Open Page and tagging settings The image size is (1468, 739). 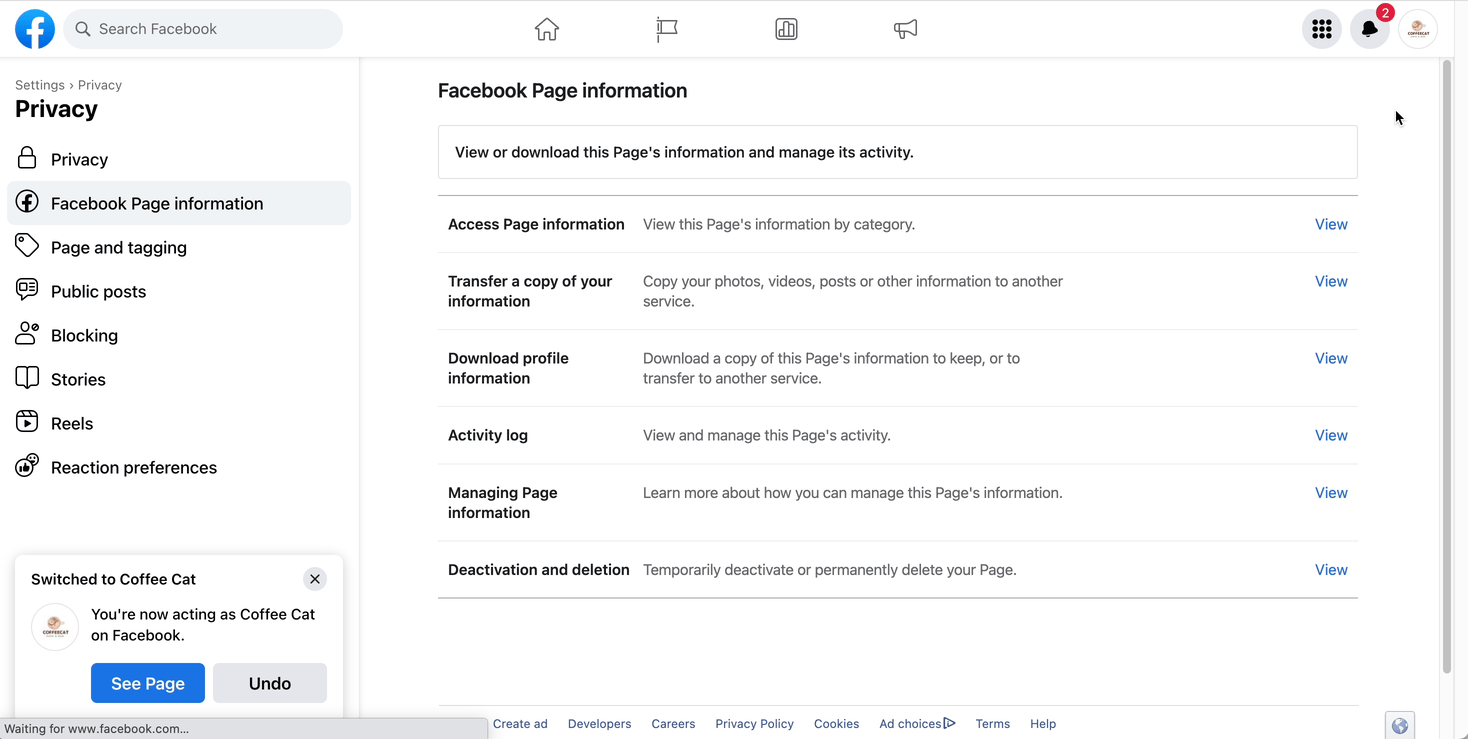pos(179,247)
